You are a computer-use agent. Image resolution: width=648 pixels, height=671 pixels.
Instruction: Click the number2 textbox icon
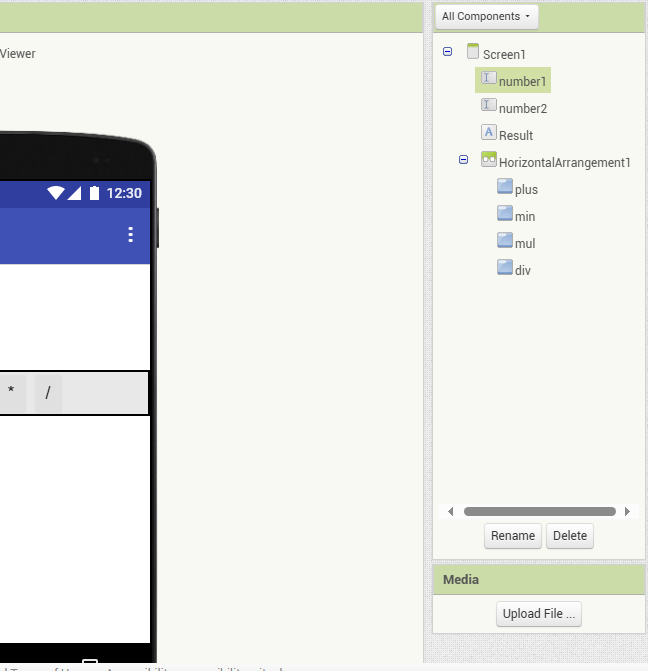click(x=489, y=106)
